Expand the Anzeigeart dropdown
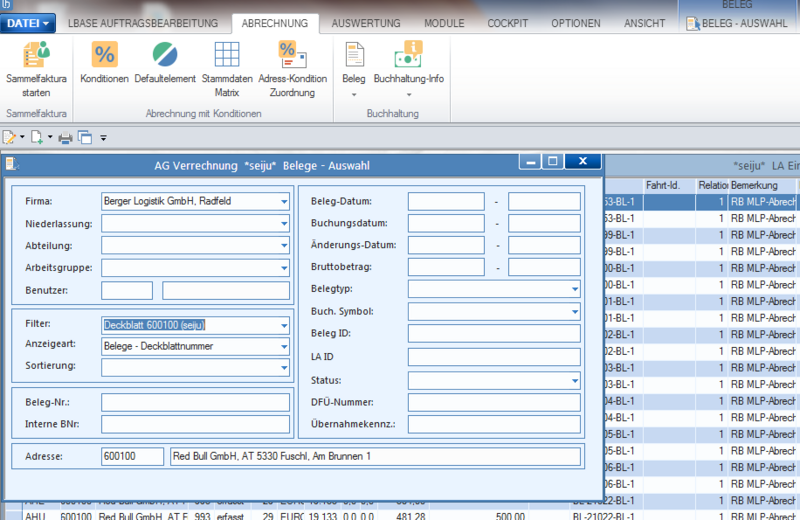Screen dimensions: 800x520 tap(284, 346)
